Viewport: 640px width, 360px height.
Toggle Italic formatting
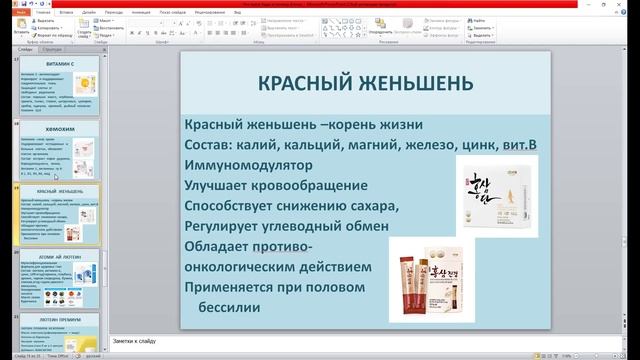140,33
